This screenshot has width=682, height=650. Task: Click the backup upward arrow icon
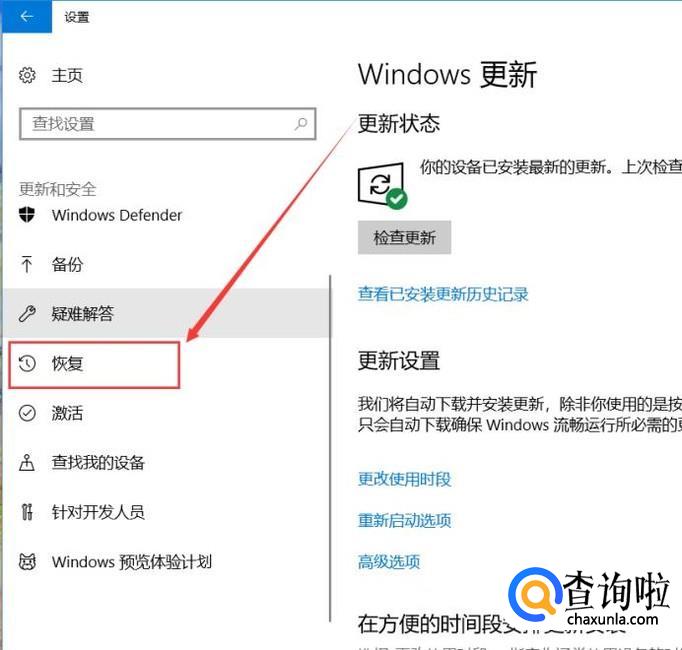coord(27,264)
